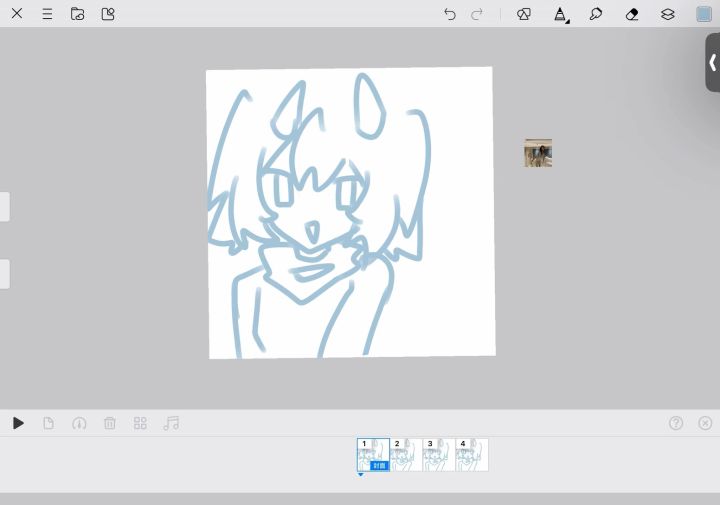Add music to the animation
This screenshot has height=505, width=720.
coord(171,423)
